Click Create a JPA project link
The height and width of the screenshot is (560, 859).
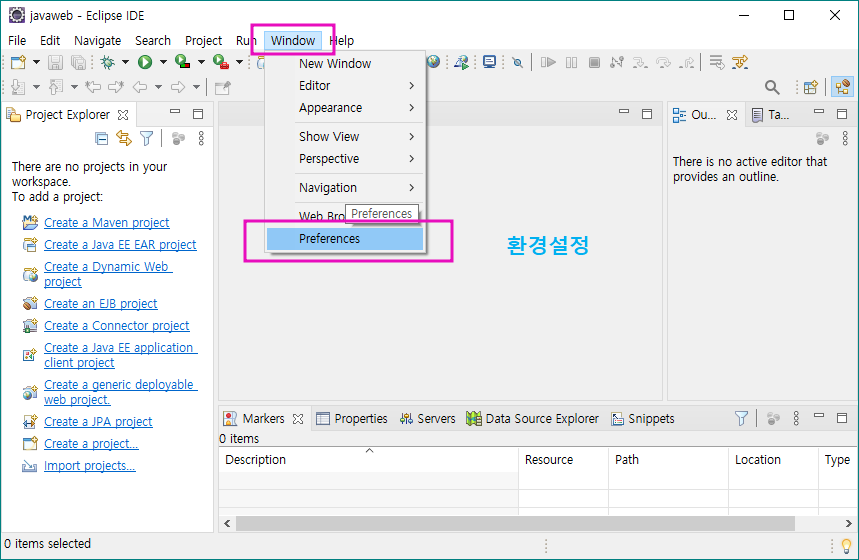coord(98,421)
